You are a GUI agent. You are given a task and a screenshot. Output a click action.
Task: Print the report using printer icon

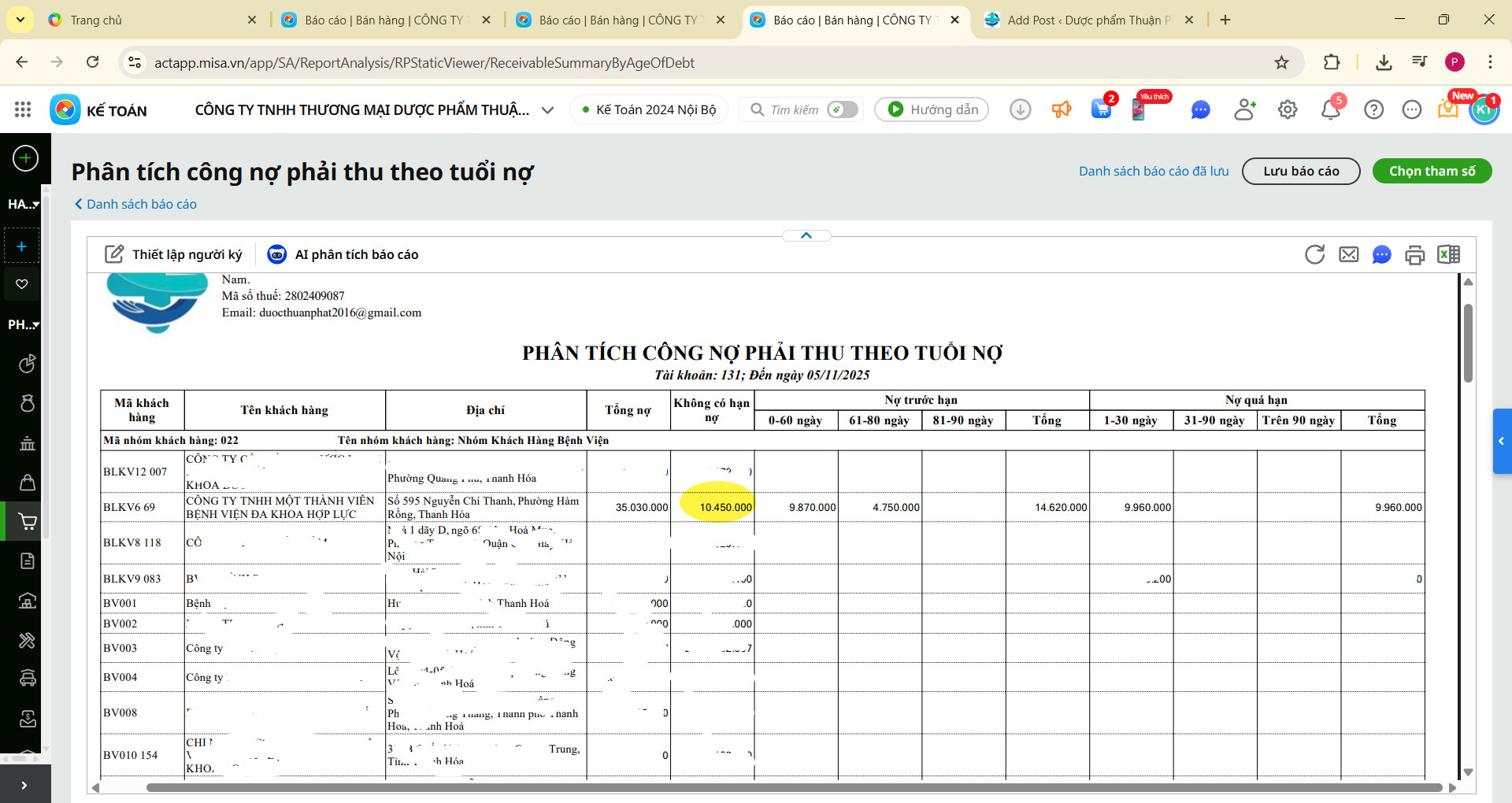(x=1414, y=254)
